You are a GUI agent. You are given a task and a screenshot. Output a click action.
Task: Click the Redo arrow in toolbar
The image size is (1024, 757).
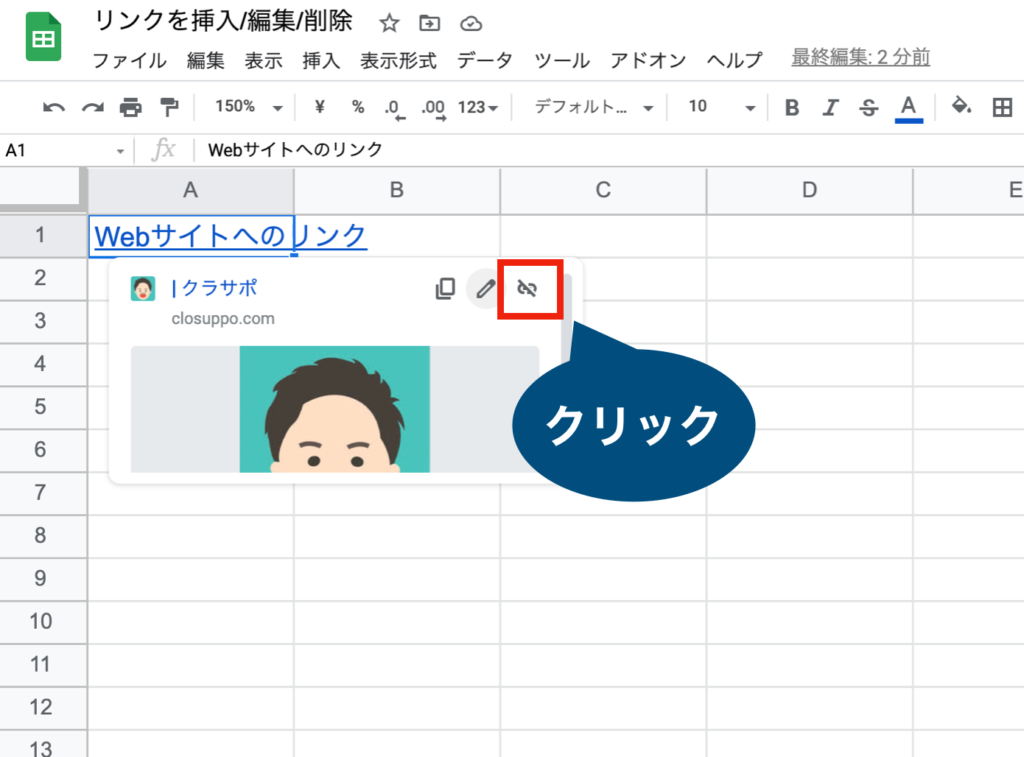tap(92, 107)
